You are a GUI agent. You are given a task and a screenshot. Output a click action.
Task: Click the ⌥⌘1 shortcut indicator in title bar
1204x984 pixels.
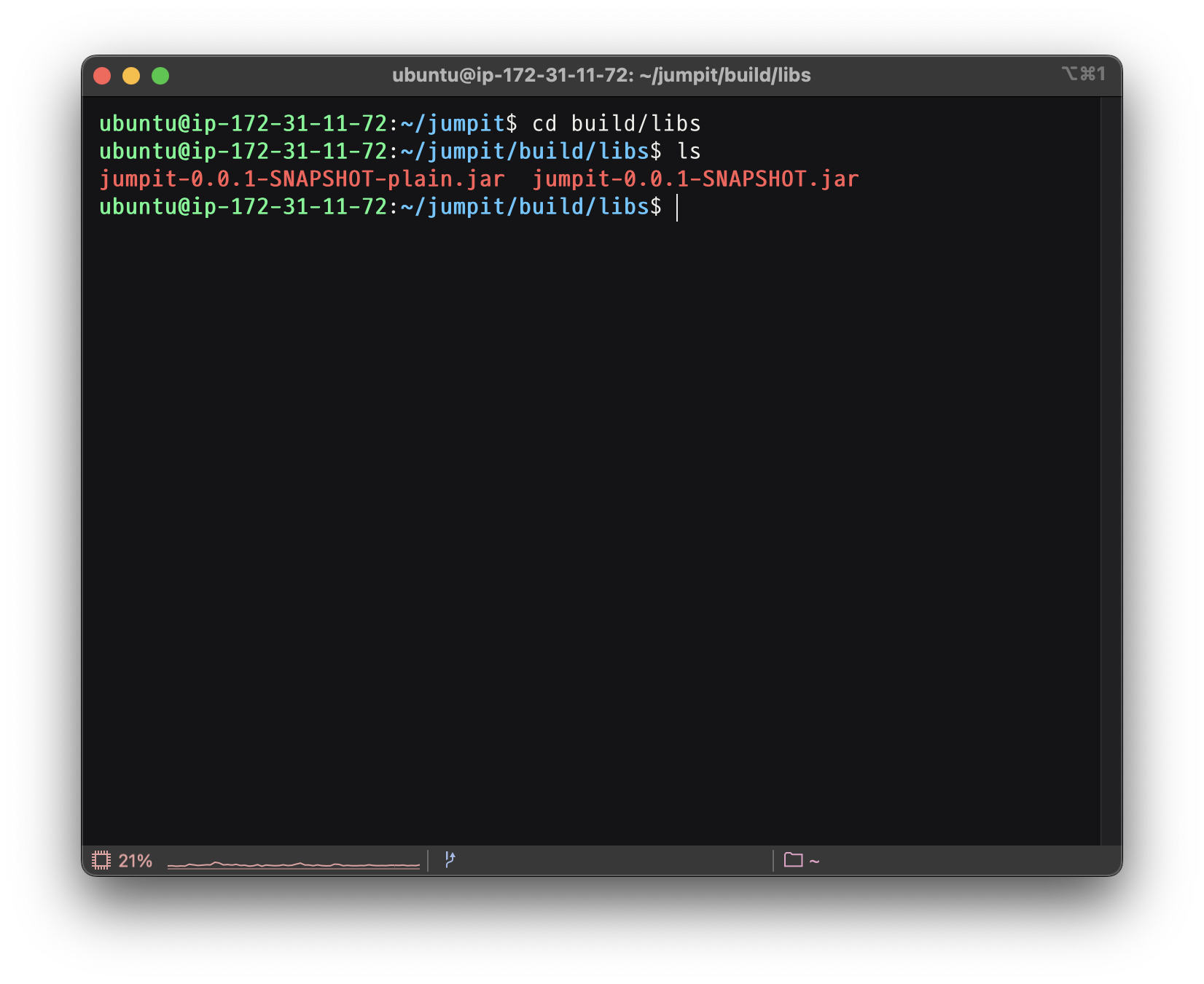tap(1084, 74)
